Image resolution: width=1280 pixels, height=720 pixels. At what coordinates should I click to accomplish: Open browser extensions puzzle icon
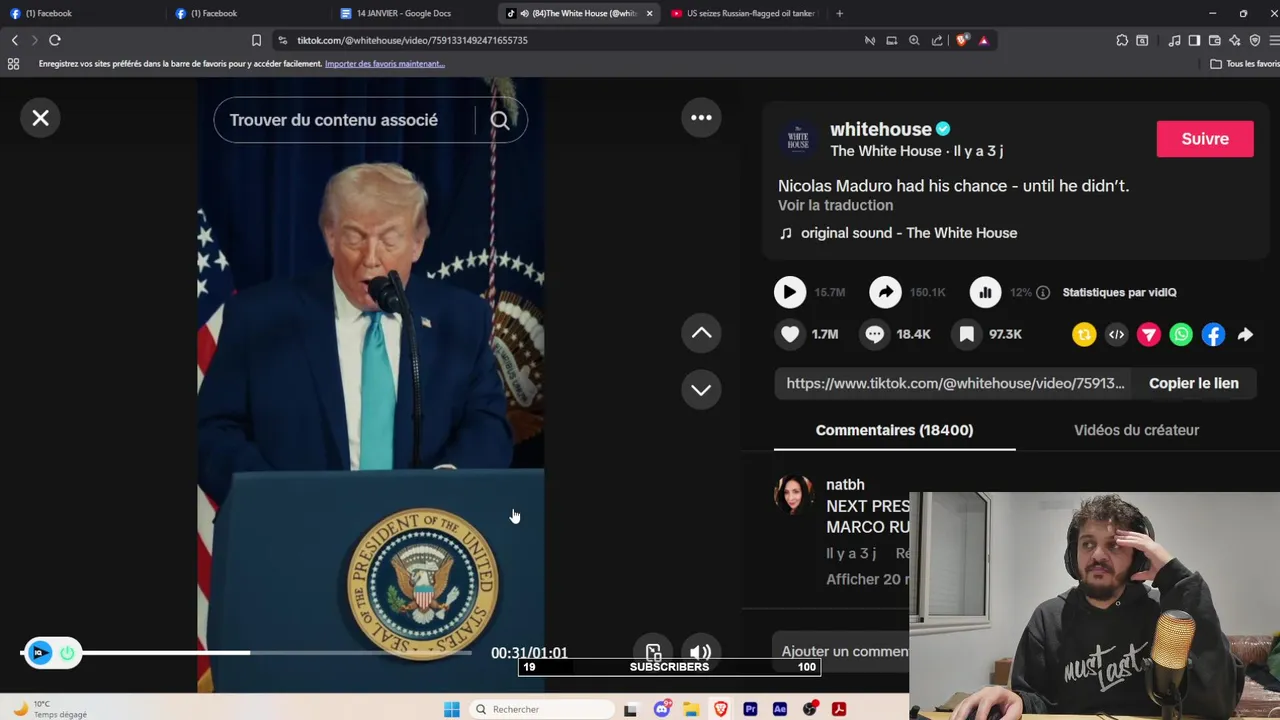click(x=1122, y=40)
